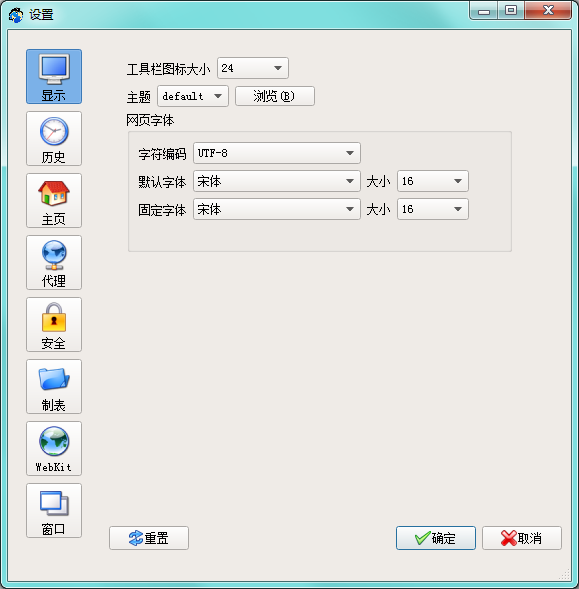The image size is (579, 589).
Task: Open the 安全 security section
Action: coord(54,325)
